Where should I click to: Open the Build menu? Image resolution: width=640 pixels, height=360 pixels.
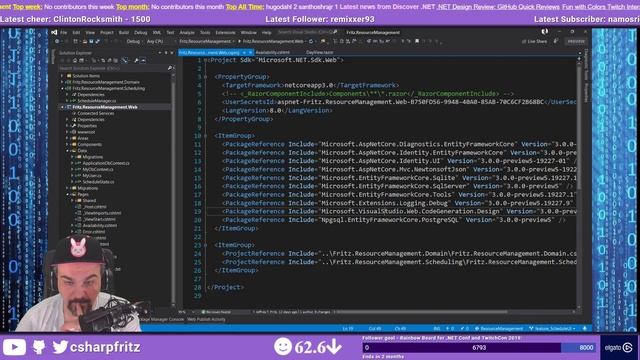point(124,32)
